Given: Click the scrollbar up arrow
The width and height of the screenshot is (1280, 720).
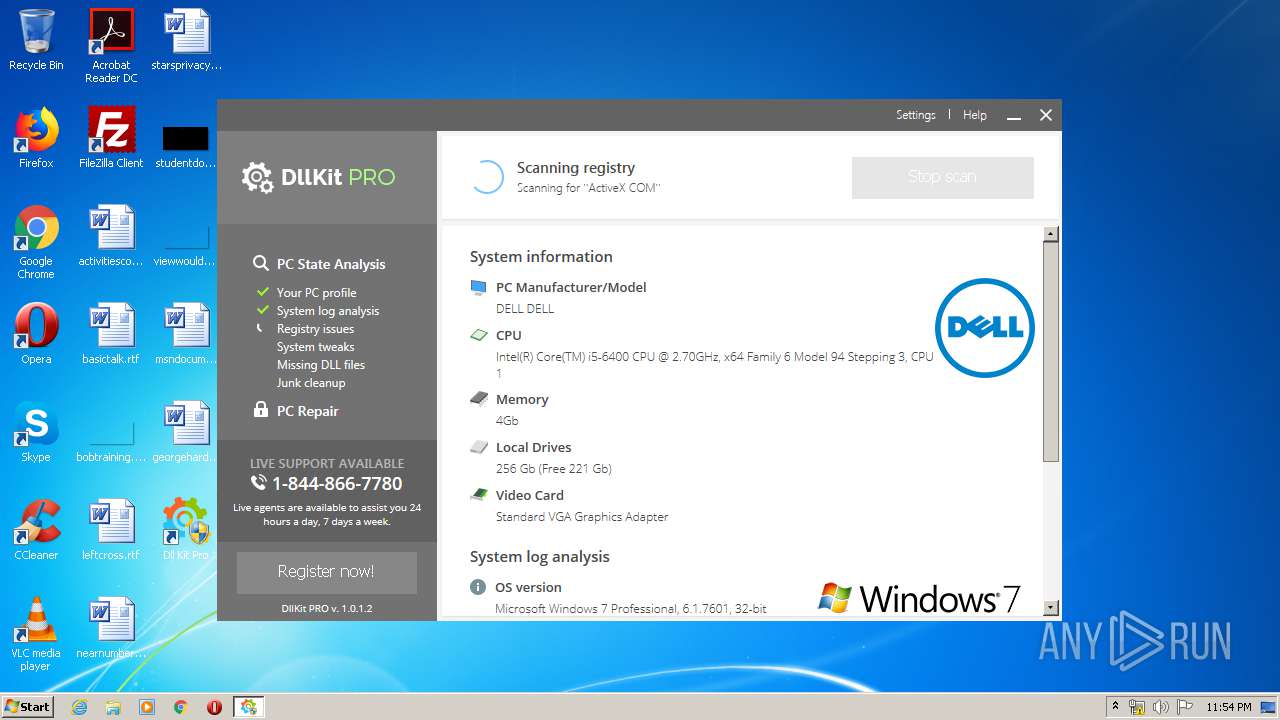Looking at the screenshot, I should tap(1050, 234).
